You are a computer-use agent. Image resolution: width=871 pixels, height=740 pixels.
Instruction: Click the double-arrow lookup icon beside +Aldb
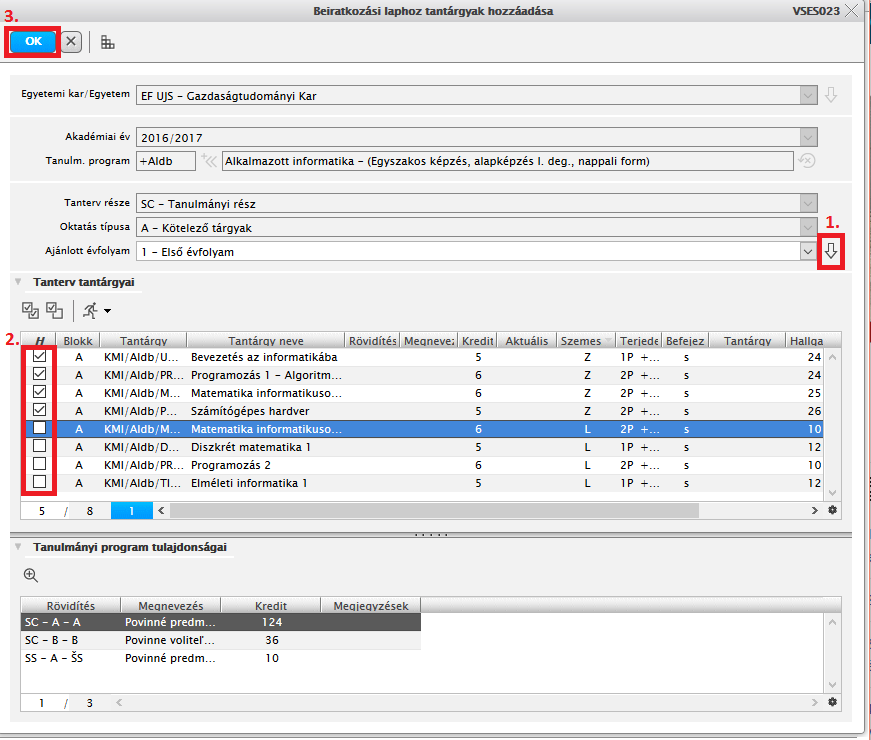[x=208, y=160]
